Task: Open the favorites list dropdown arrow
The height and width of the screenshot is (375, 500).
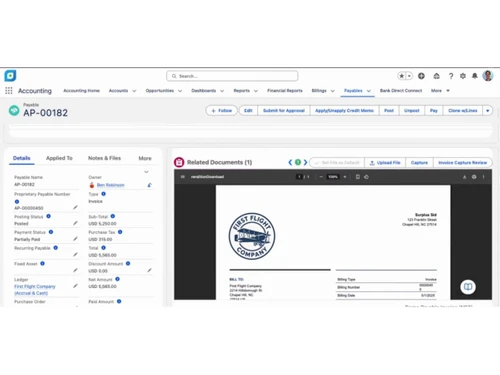Action: click(x=409, y=76)
